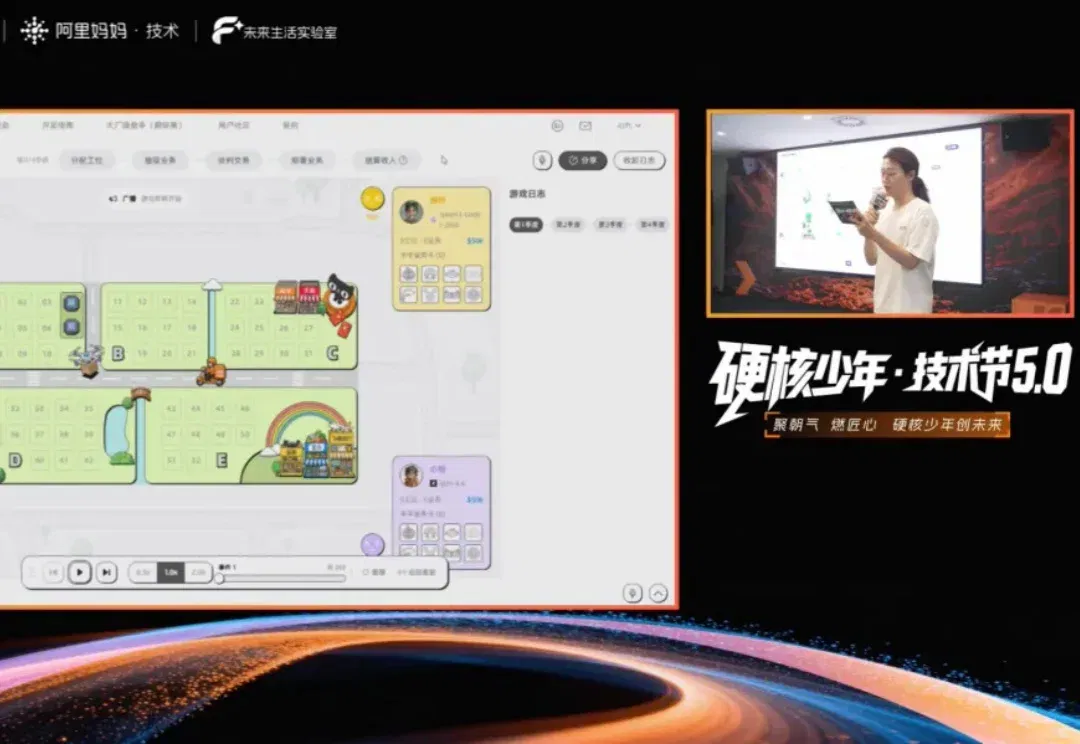Select map lot 47 in zone E

(x=171, y=435)
